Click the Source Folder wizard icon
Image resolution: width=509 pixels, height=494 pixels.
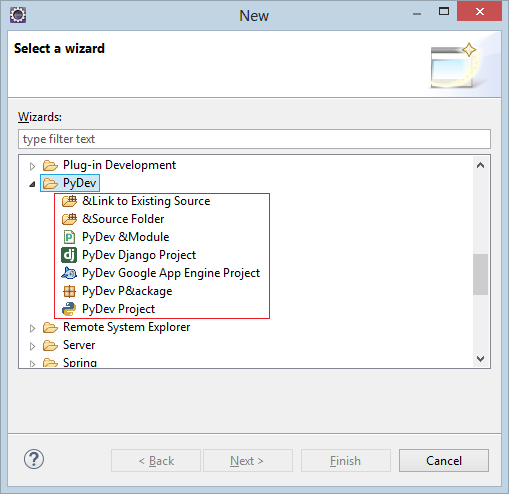(69, 219)
